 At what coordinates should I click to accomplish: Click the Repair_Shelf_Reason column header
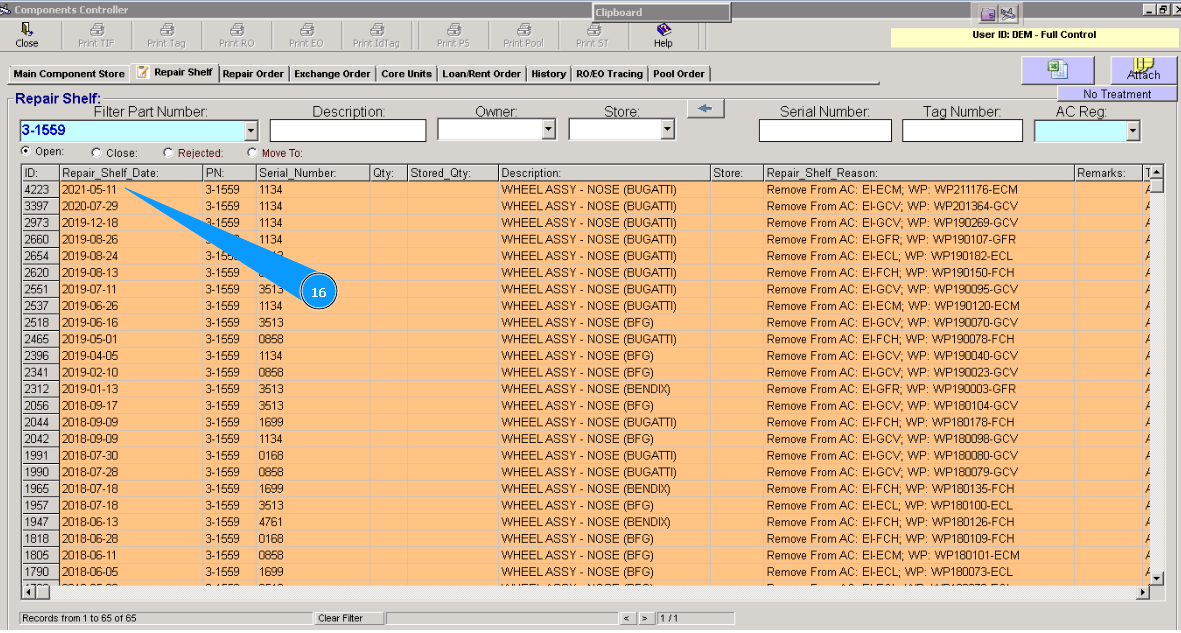(919, 173)
